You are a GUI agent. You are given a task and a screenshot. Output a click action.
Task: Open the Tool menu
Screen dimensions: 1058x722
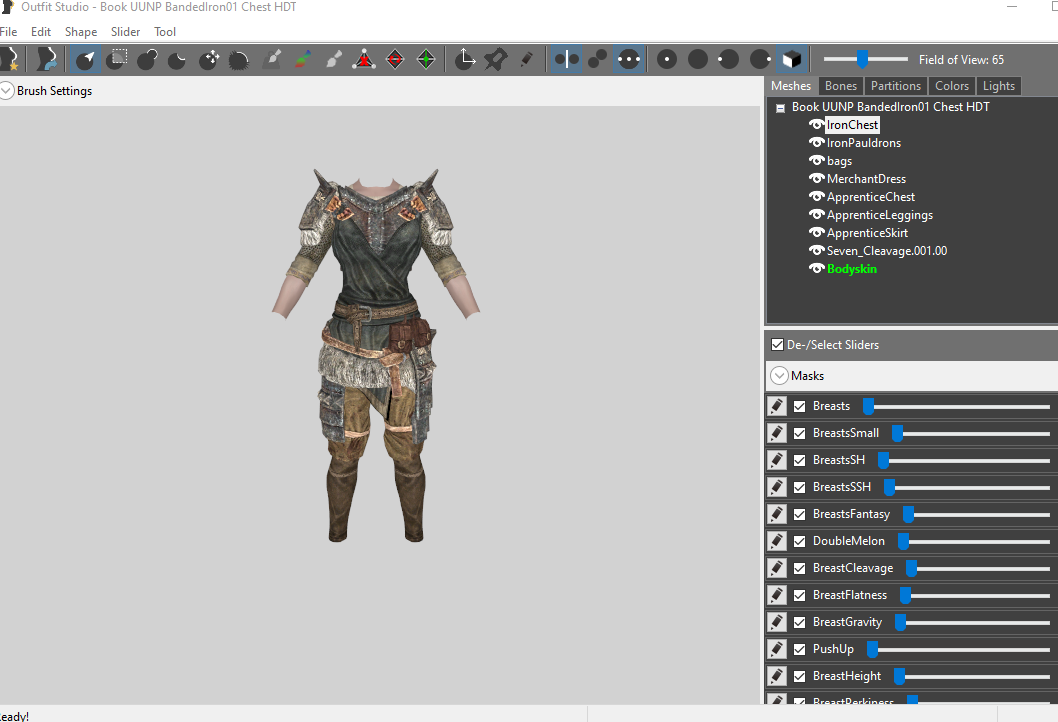(165, 32)
